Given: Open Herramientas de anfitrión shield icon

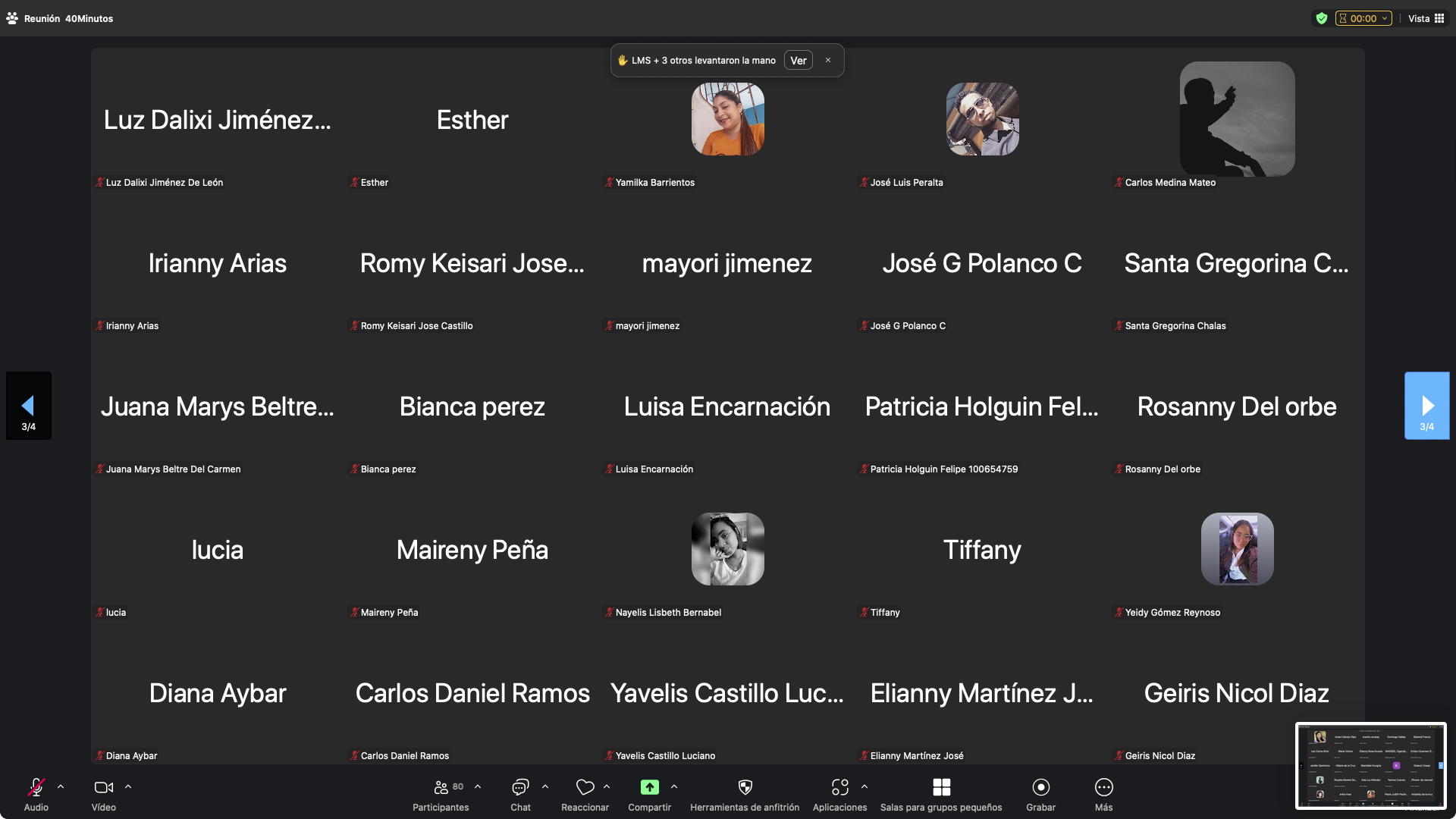Looking at the screenshot, I should coord(745,787).
